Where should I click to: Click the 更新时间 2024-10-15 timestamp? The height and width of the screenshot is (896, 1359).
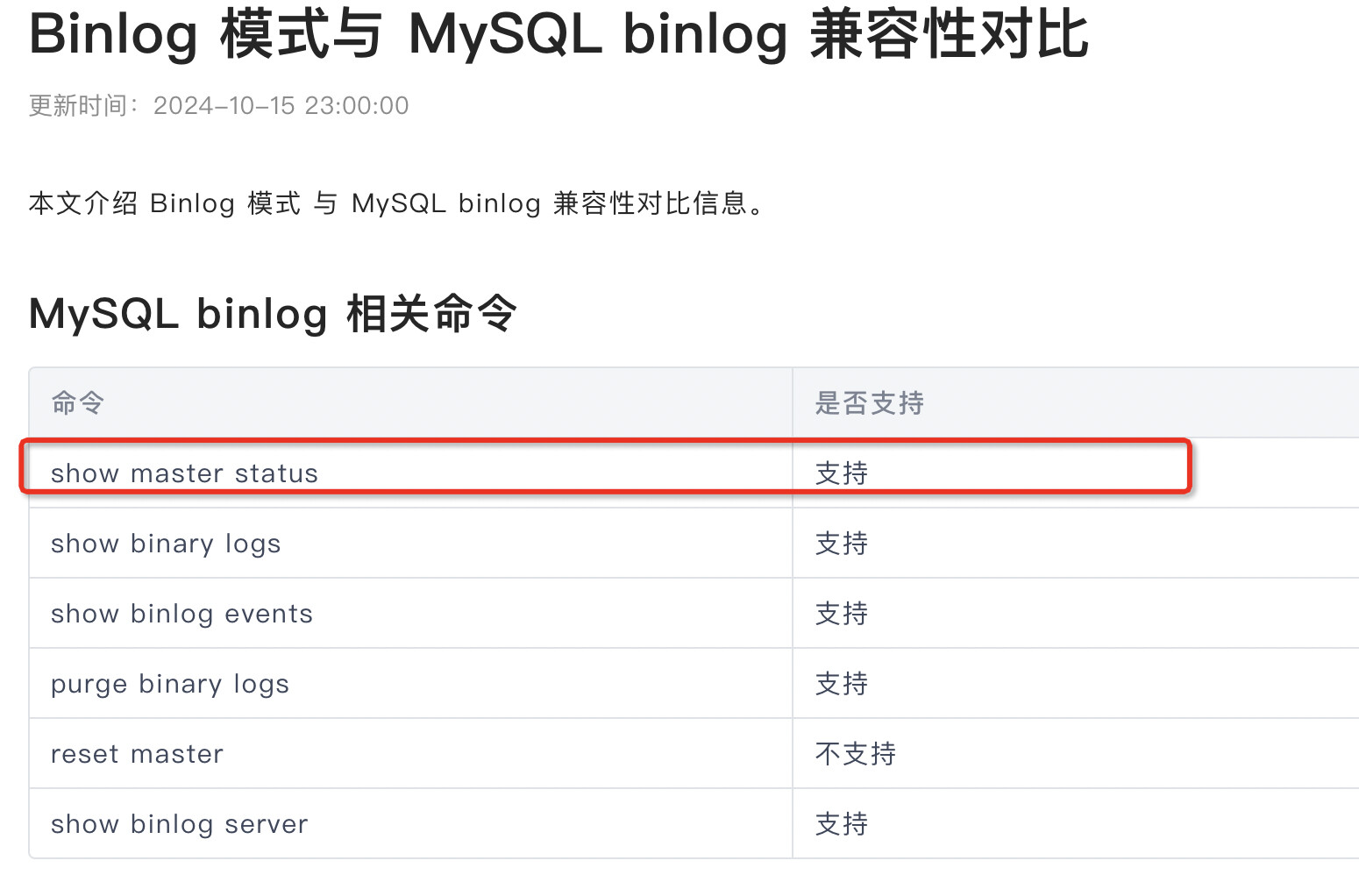[x=219, y=106]
